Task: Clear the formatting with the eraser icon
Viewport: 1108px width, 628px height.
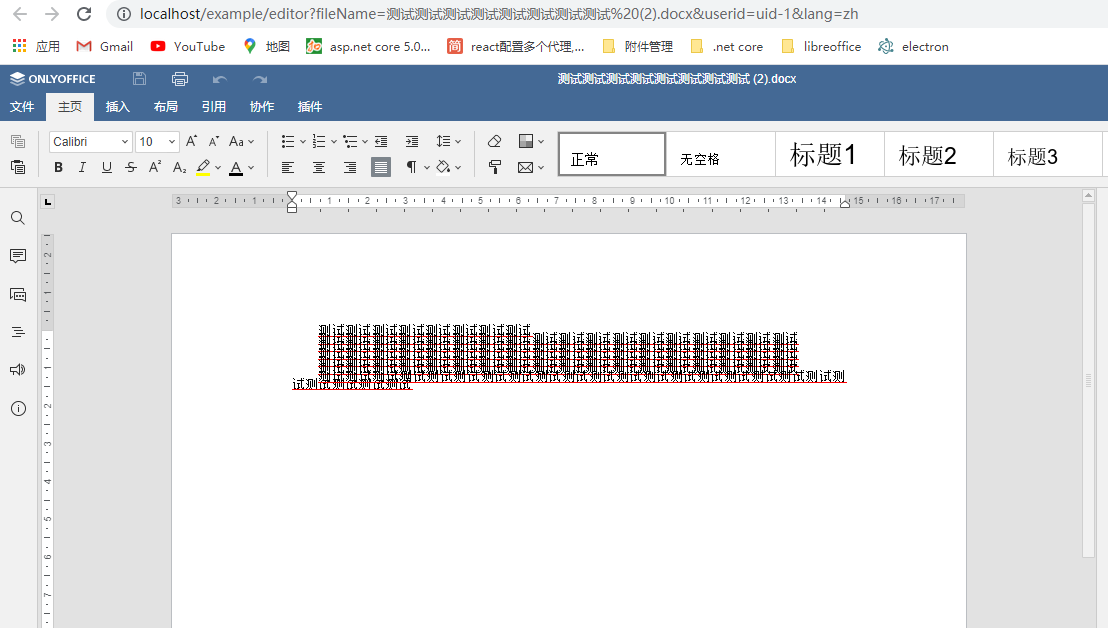Action: point(495,141)
